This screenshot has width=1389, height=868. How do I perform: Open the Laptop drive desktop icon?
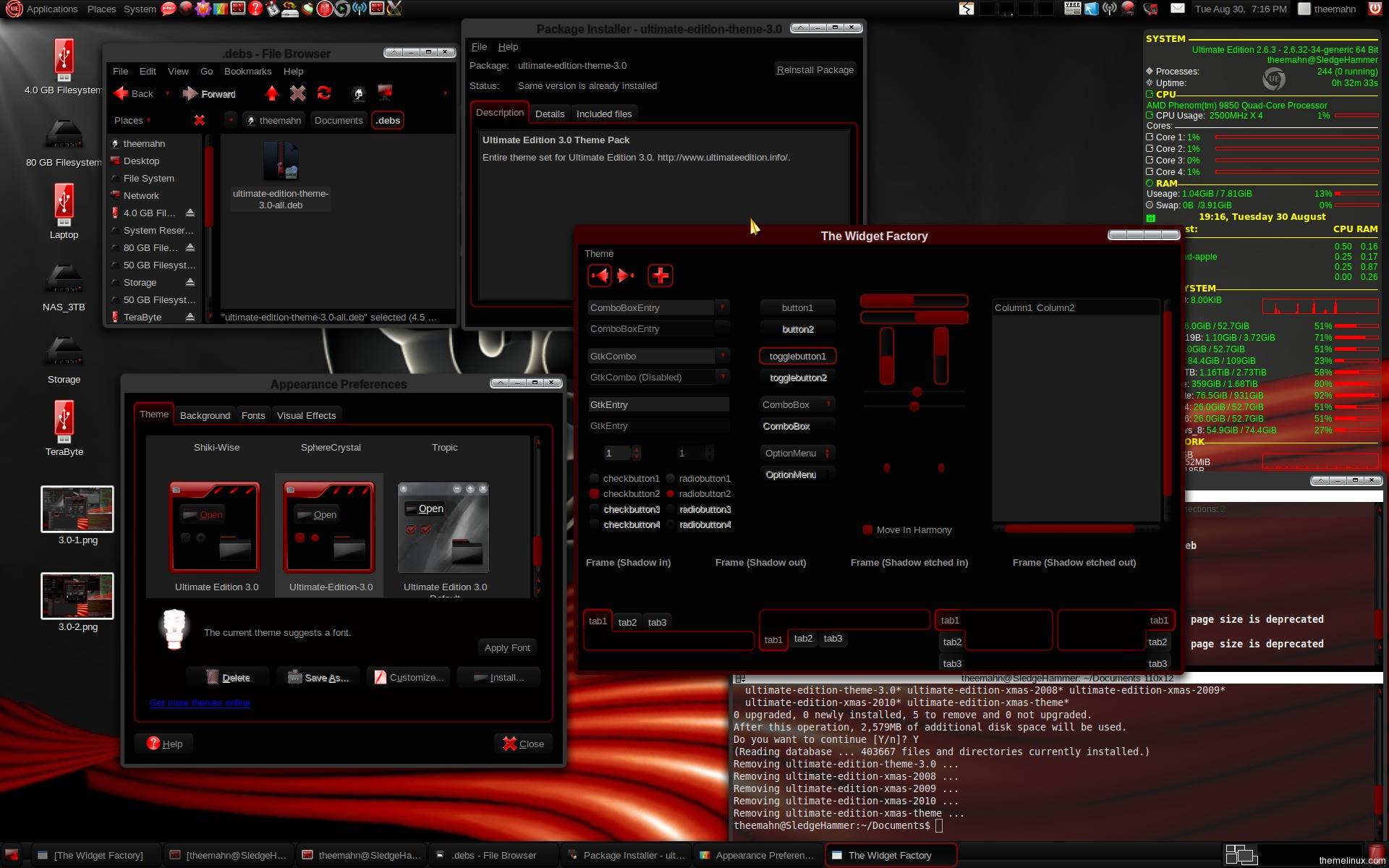click(x=64, y=205)
